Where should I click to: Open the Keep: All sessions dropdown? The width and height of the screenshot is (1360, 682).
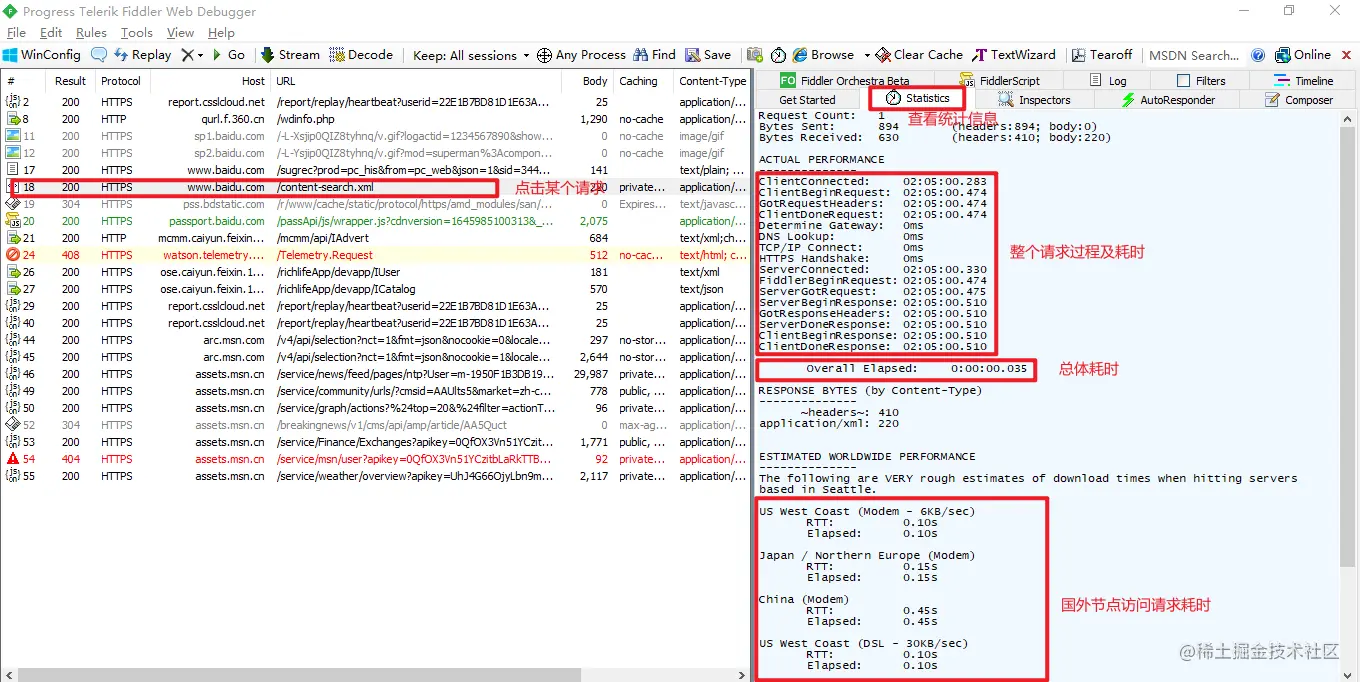[x=471, y=55]
